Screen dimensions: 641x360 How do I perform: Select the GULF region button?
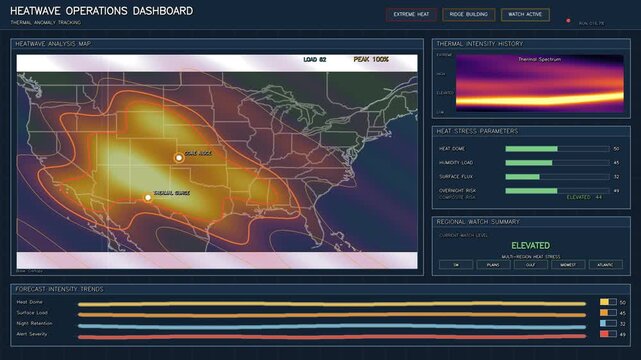pyautogui.click(x=531, y=265)
